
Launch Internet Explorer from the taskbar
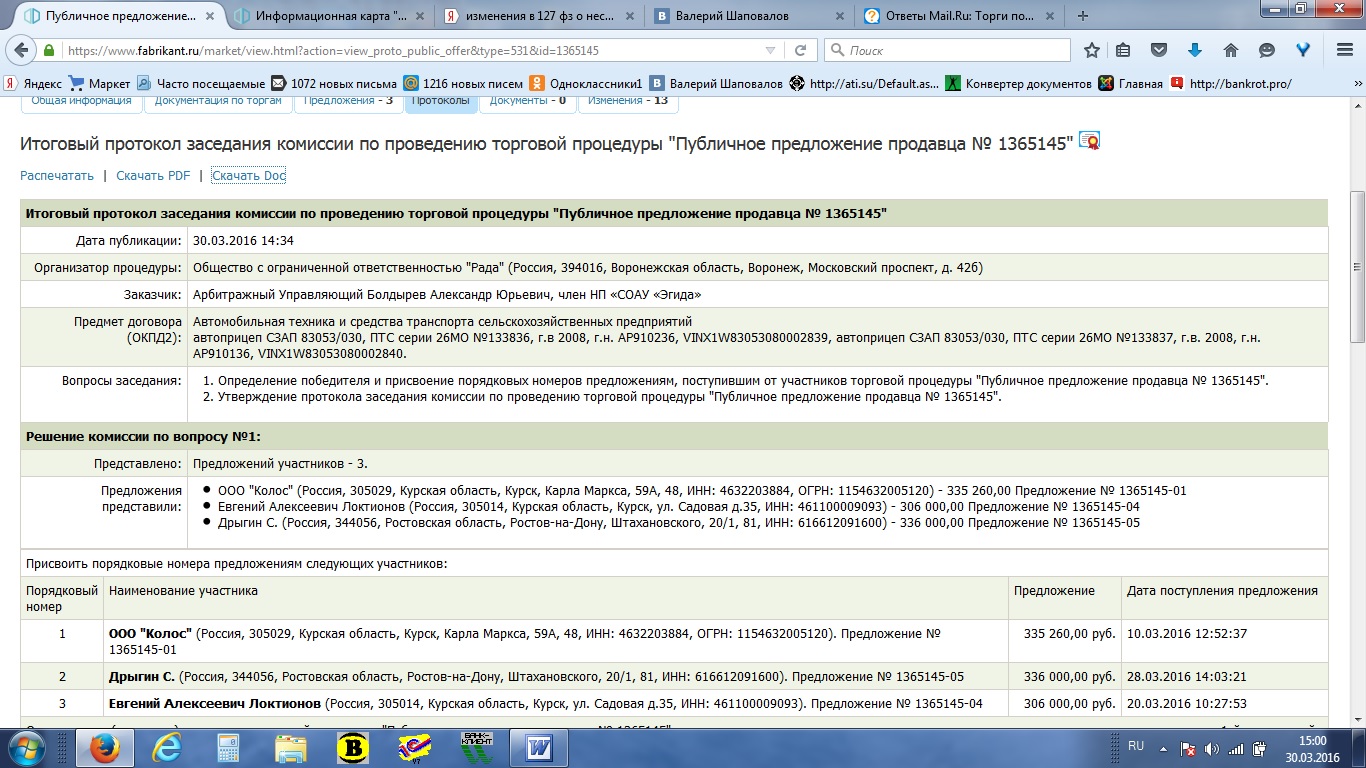167,746
